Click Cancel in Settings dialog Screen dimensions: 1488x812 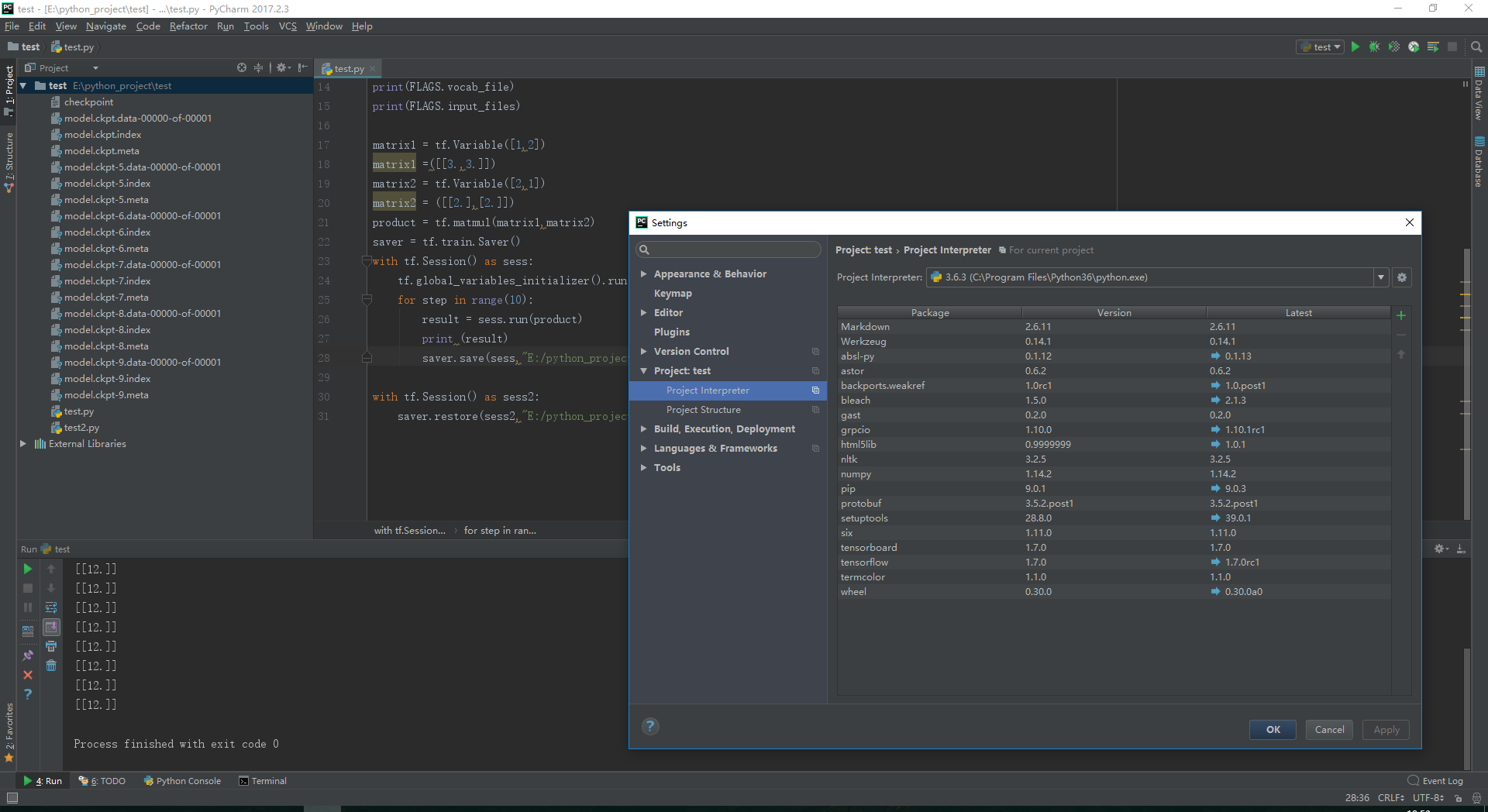(x=1329, y=730)
